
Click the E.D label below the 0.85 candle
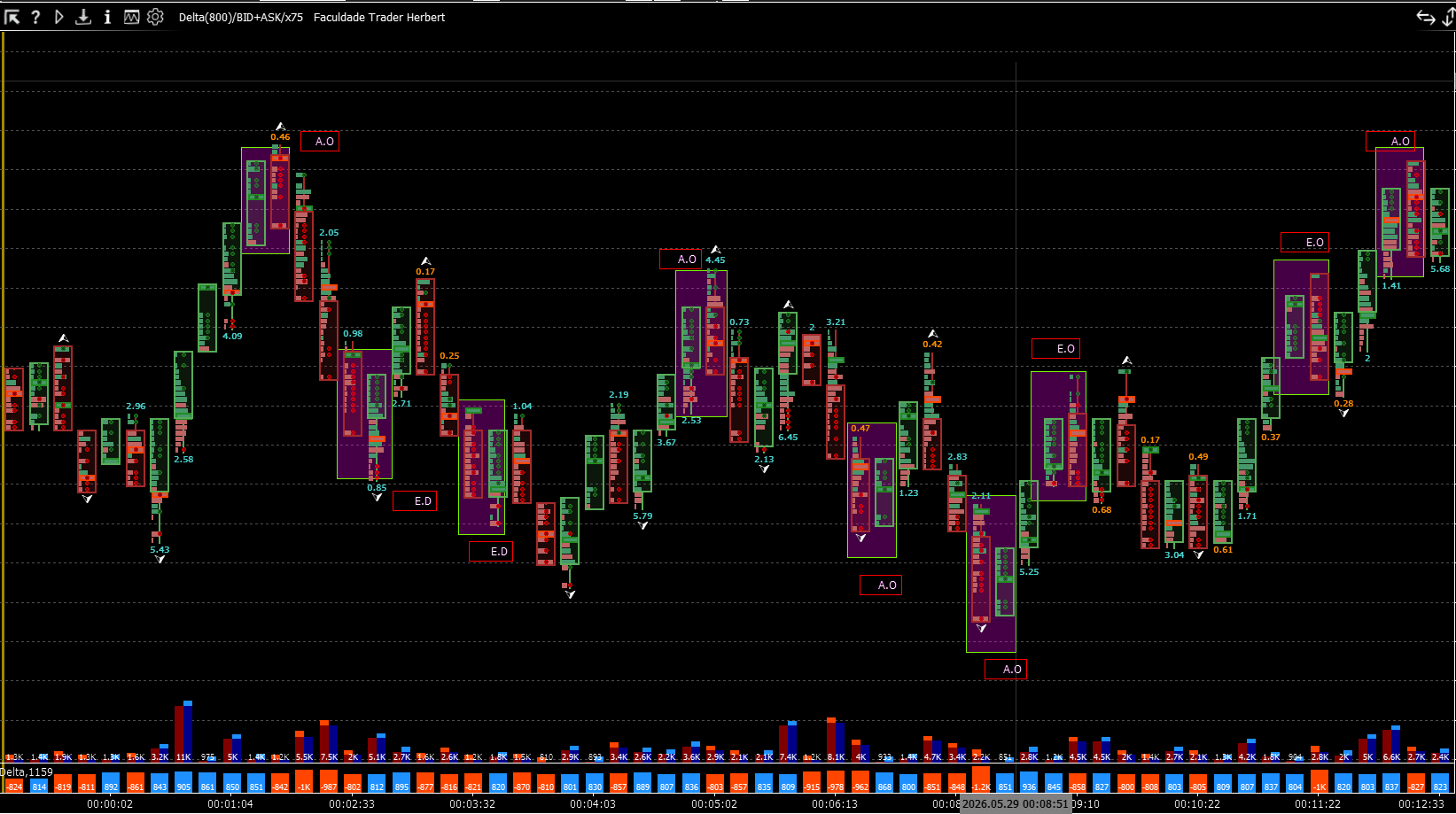click(416, 500)
